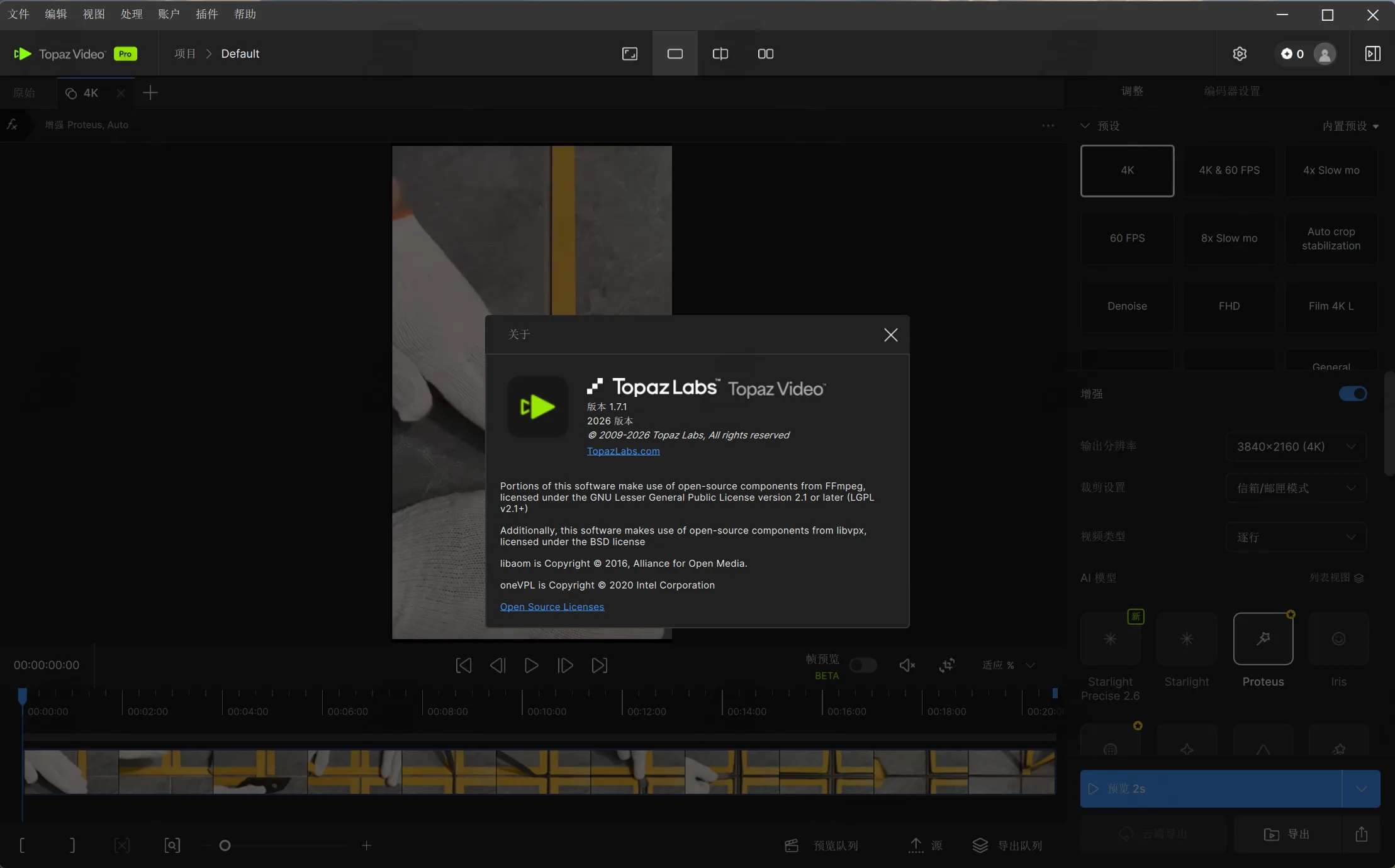Expand the 预览 2s button arrow
This screenshot has width=1395, height=868.
[1361, 789]
